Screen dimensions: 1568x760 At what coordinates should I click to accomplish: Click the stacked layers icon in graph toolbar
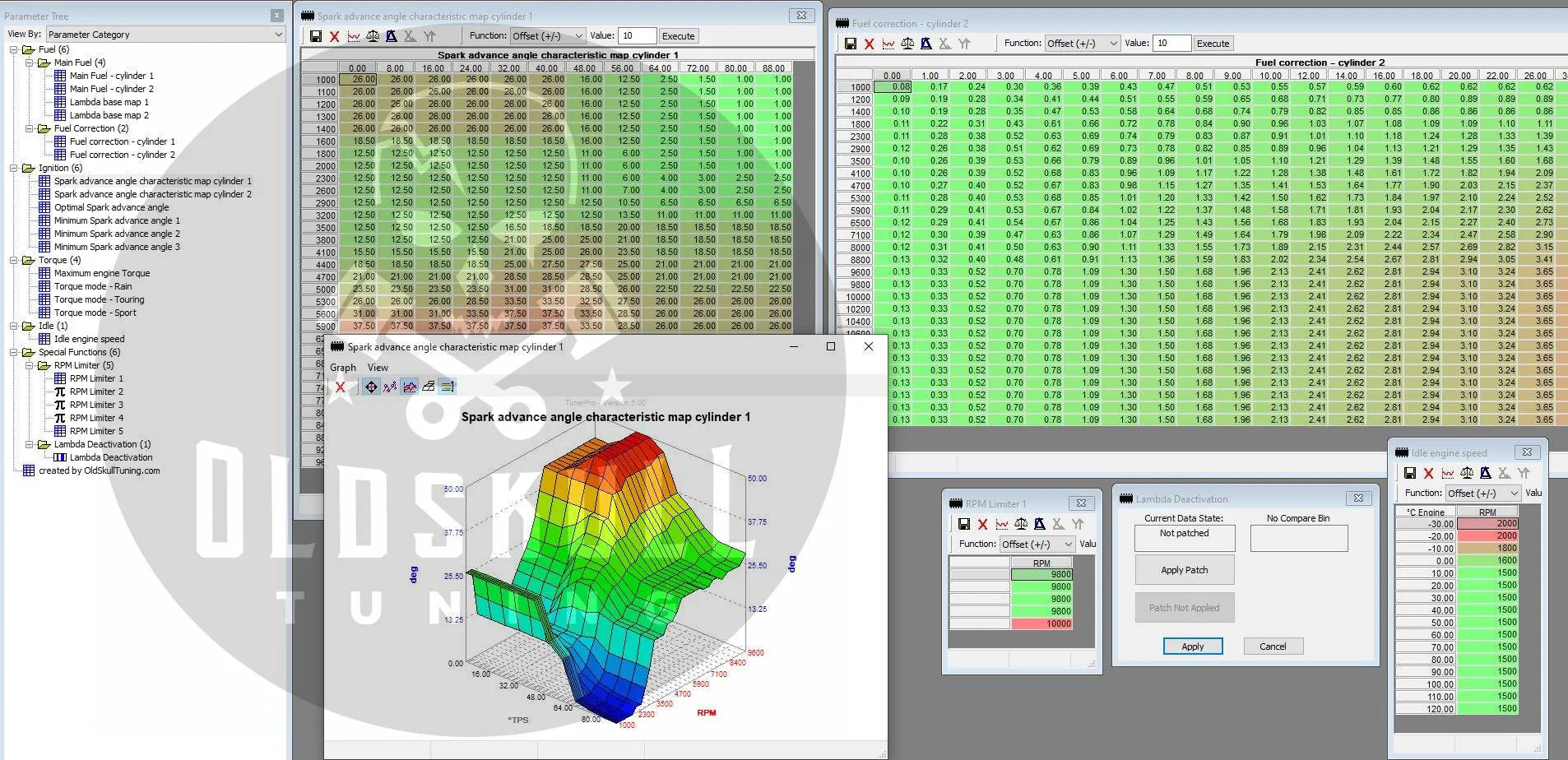coord(429,387)
